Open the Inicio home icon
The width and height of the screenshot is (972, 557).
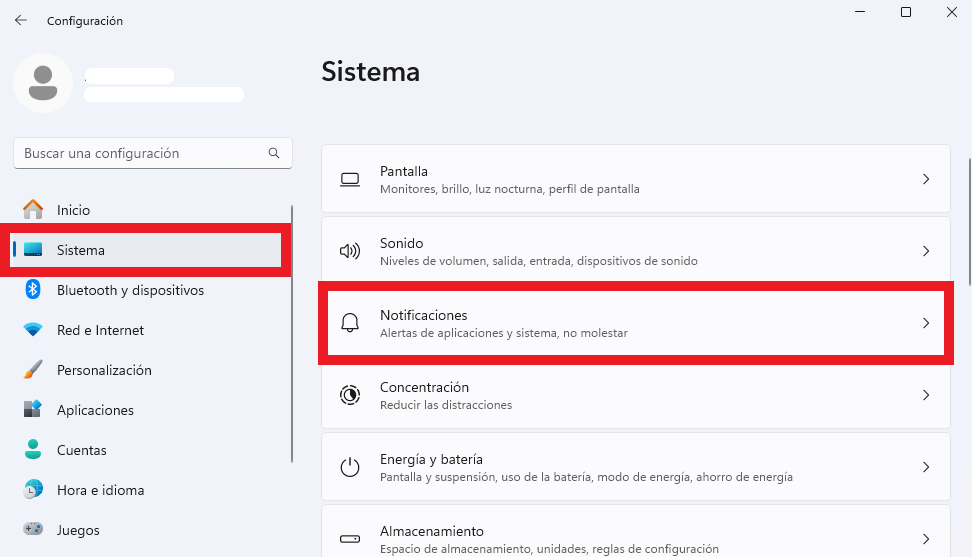click(x=33, y=209)
